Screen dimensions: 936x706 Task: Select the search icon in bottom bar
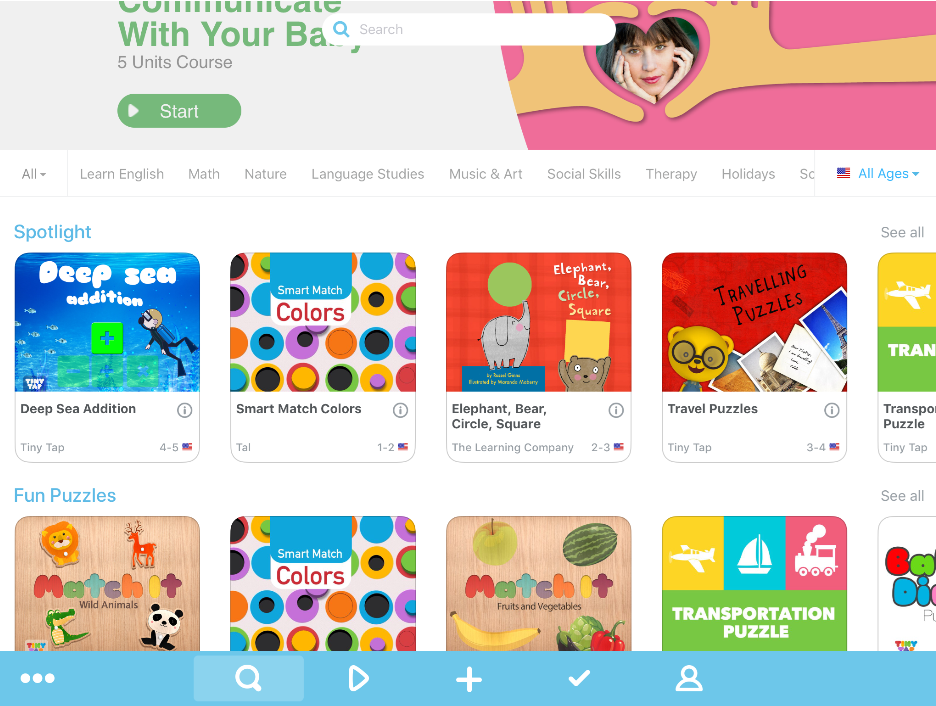pos(248,678)
